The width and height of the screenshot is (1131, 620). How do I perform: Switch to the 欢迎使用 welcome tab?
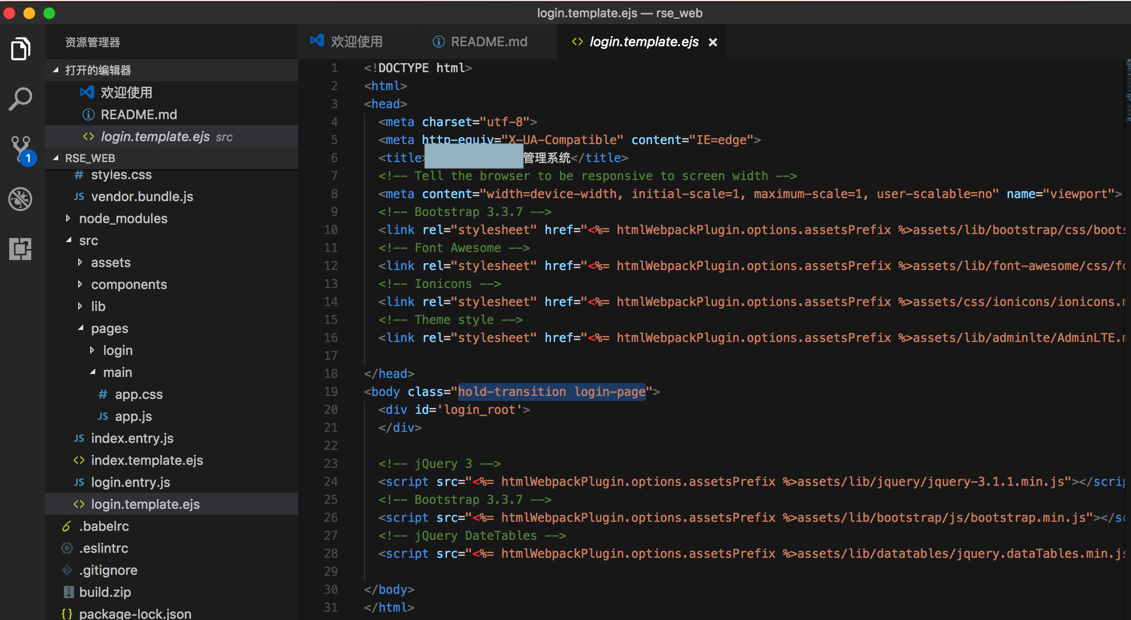tap(356, 42)
